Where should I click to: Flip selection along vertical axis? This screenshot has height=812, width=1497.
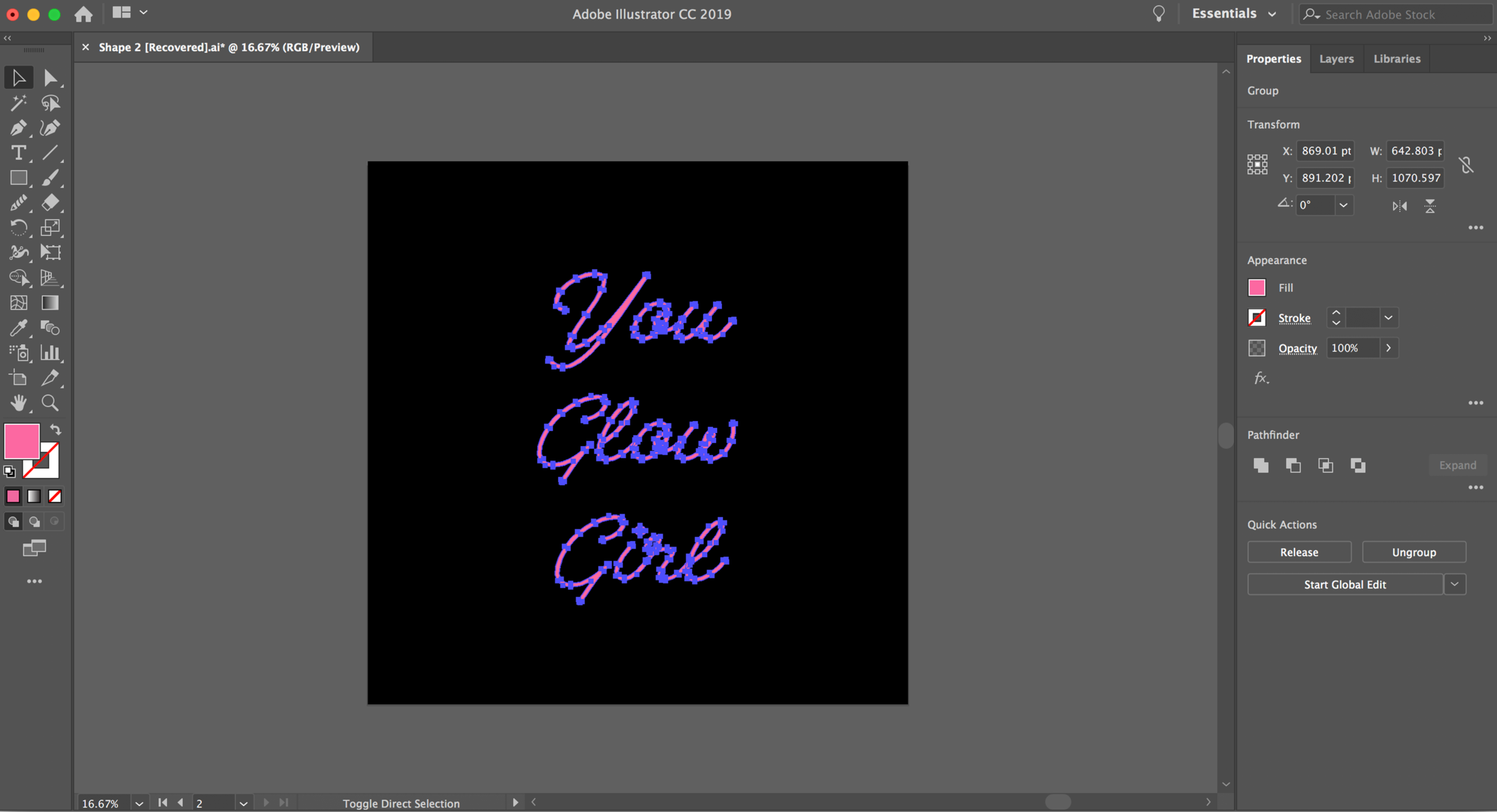pyautogui.click(x=1430, y=207)
